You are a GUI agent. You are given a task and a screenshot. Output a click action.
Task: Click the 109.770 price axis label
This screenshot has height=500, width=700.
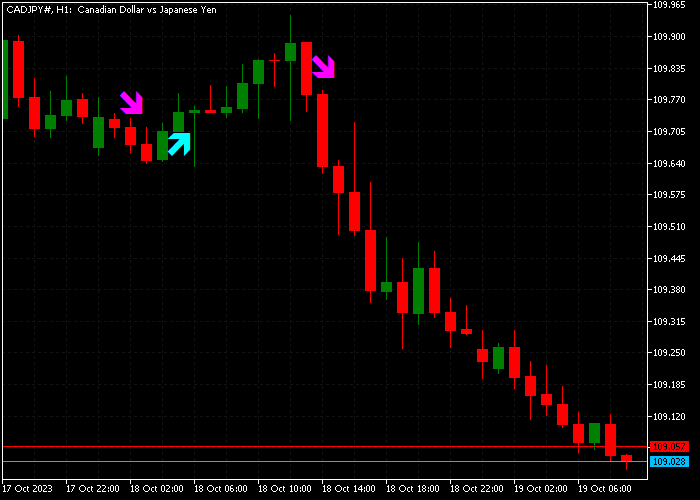tap(669, 100)
